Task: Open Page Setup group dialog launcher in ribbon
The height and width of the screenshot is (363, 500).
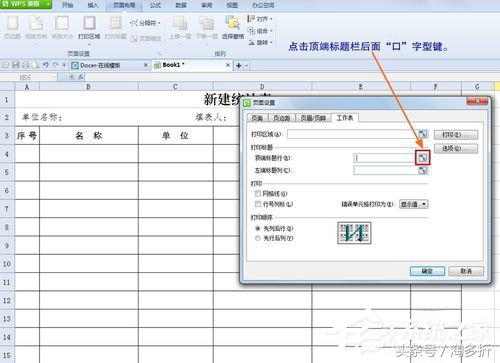Action: point(159,54)
